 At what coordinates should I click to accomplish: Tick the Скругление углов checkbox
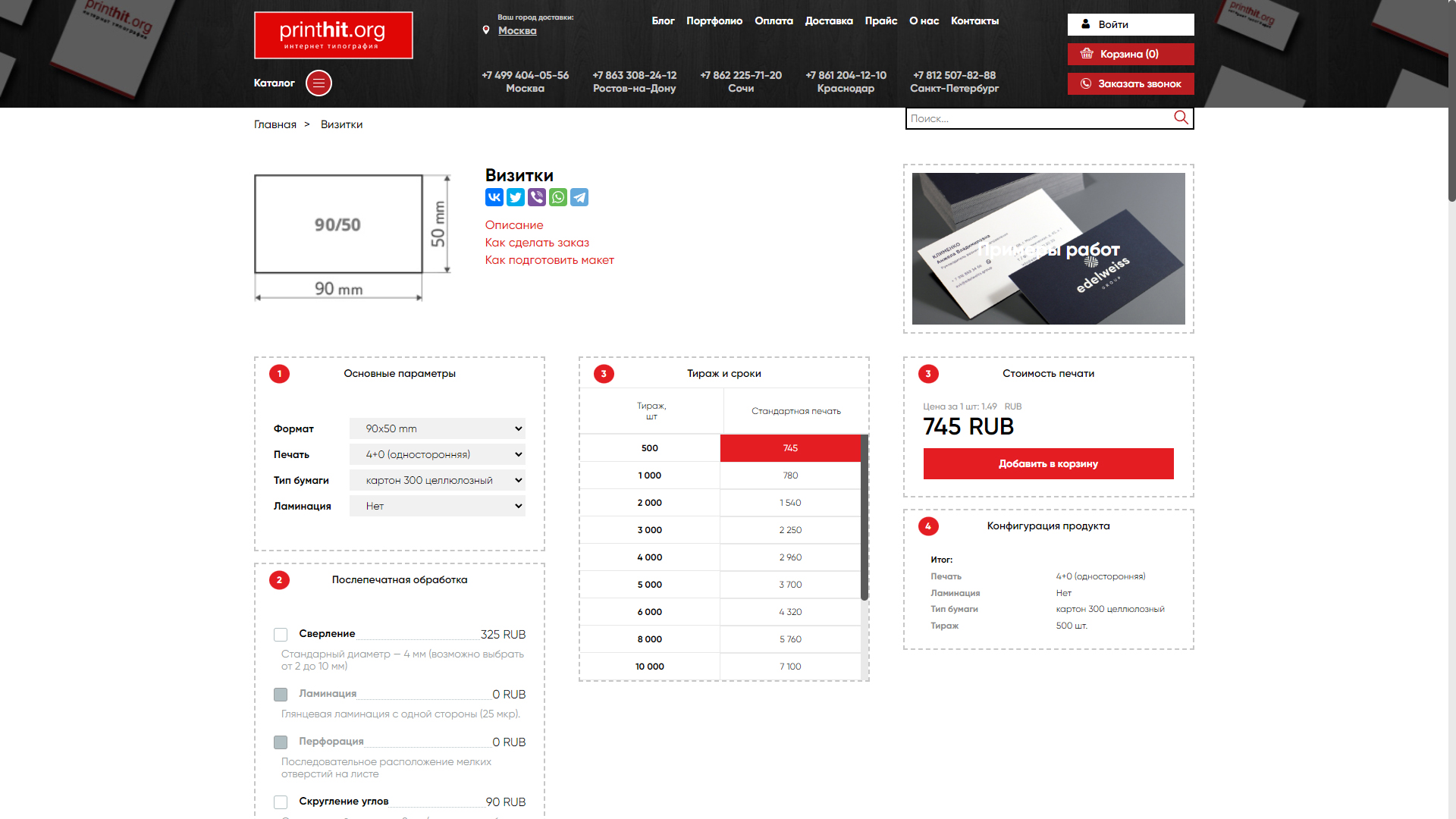point(281,802)
